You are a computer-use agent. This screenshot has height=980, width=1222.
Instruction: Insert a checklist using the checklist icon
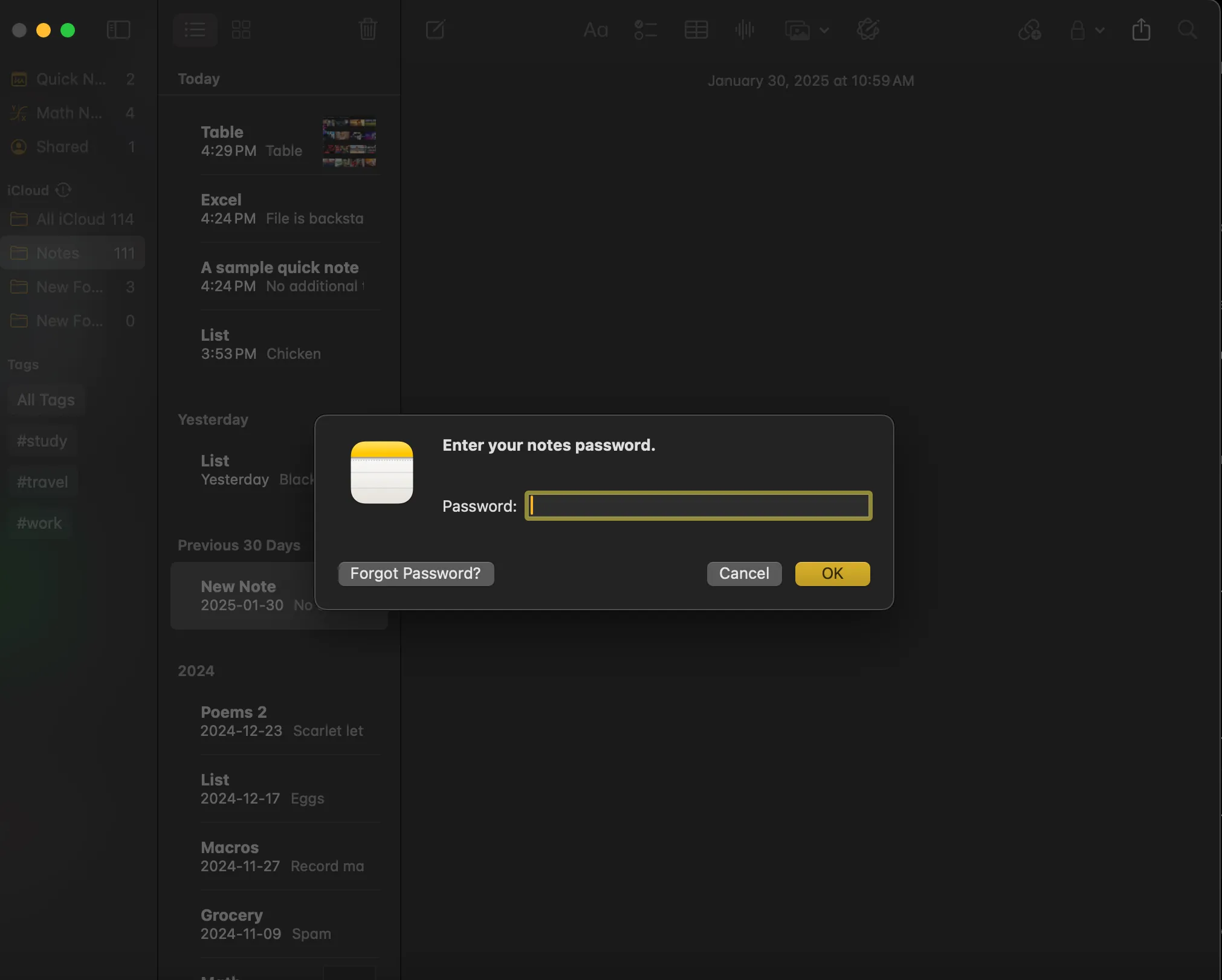[645, 30]
